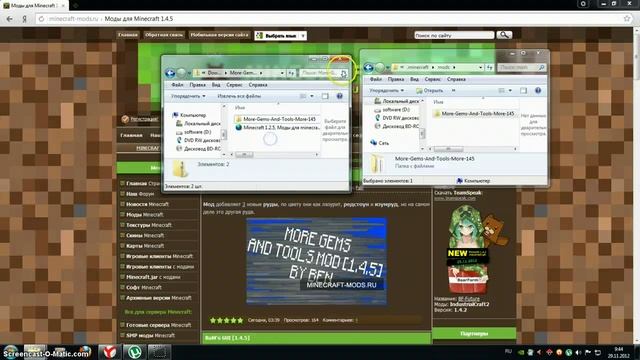
Task: Open Файл menu in archive window
Action: [x=177, y=85]
